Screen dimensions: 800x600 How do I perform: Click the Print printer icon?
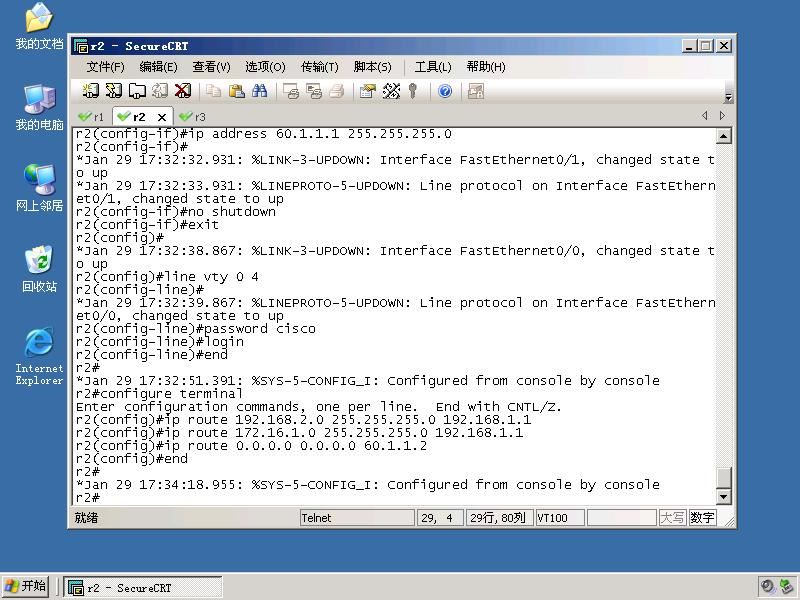pyautogui.click(x=337, y=91)
